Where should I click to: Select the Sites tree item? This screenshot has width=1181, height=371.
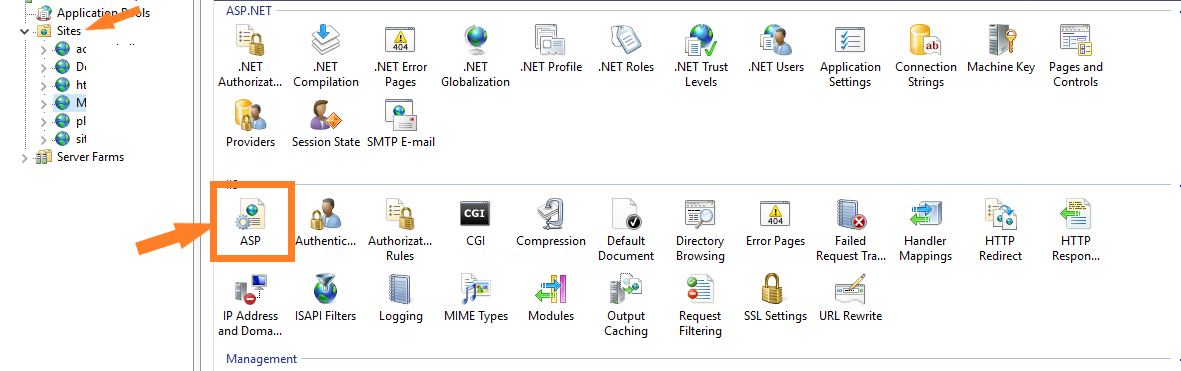pos(69,31)
